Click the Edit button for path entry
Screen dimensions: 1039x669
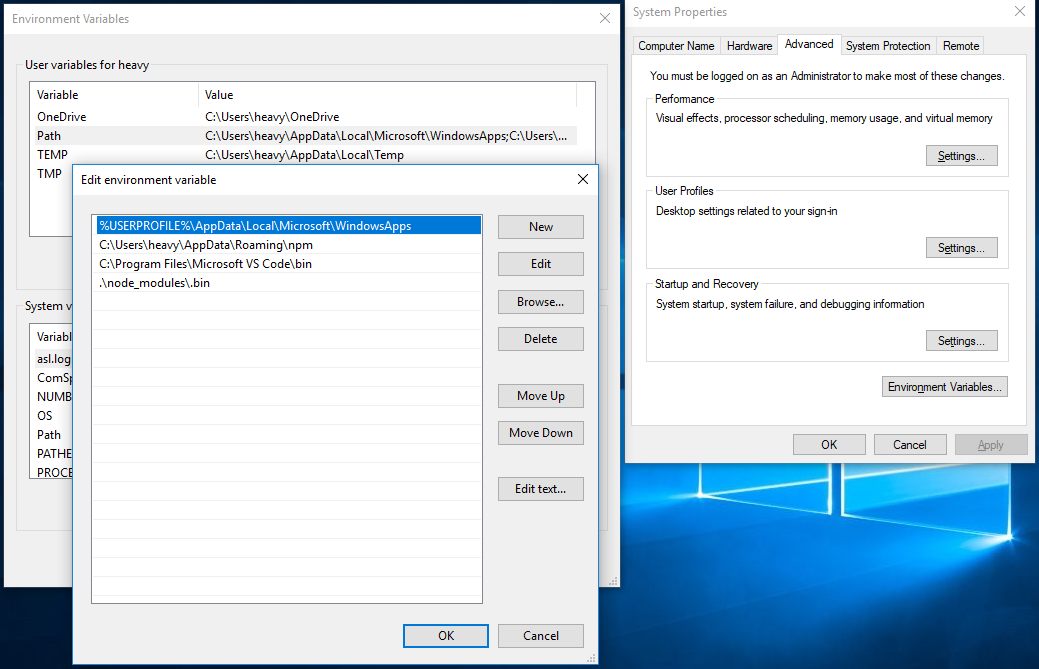click(x=541, y=264)
